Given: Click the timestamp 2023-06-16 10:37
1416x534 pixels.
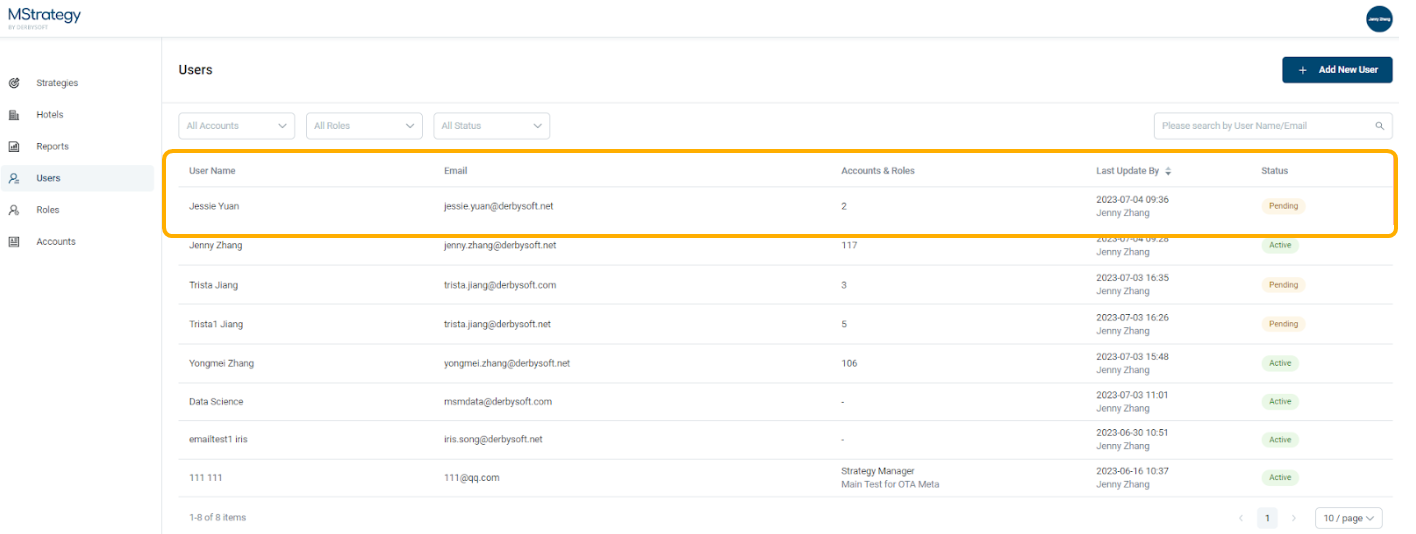Looking at the screenshot, I should pyautogui.click(x=1132, y=471).
